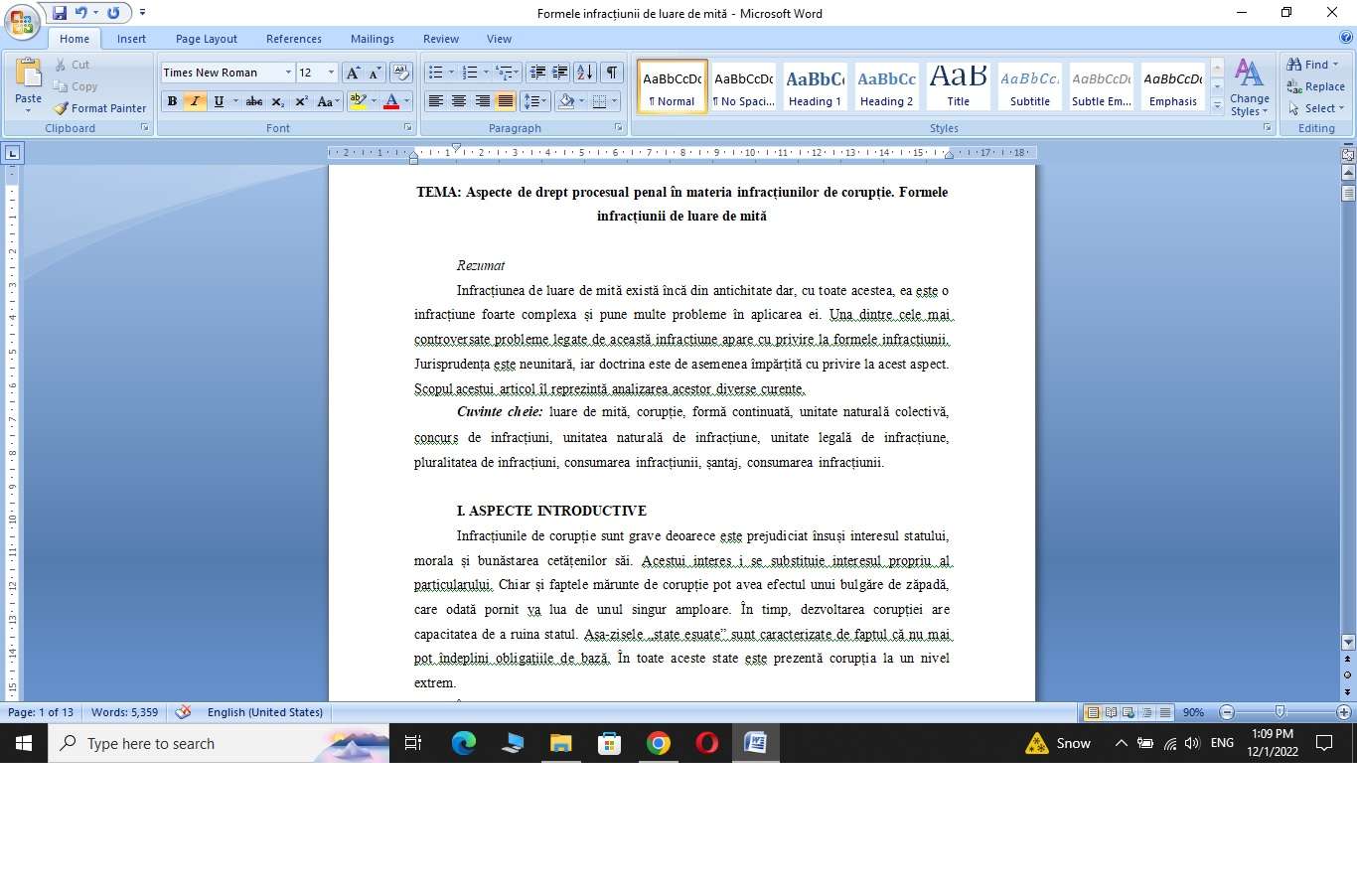Apply the Heading 1 style
The width and height of the screenshot is (1357, 896).
point(815,86)
